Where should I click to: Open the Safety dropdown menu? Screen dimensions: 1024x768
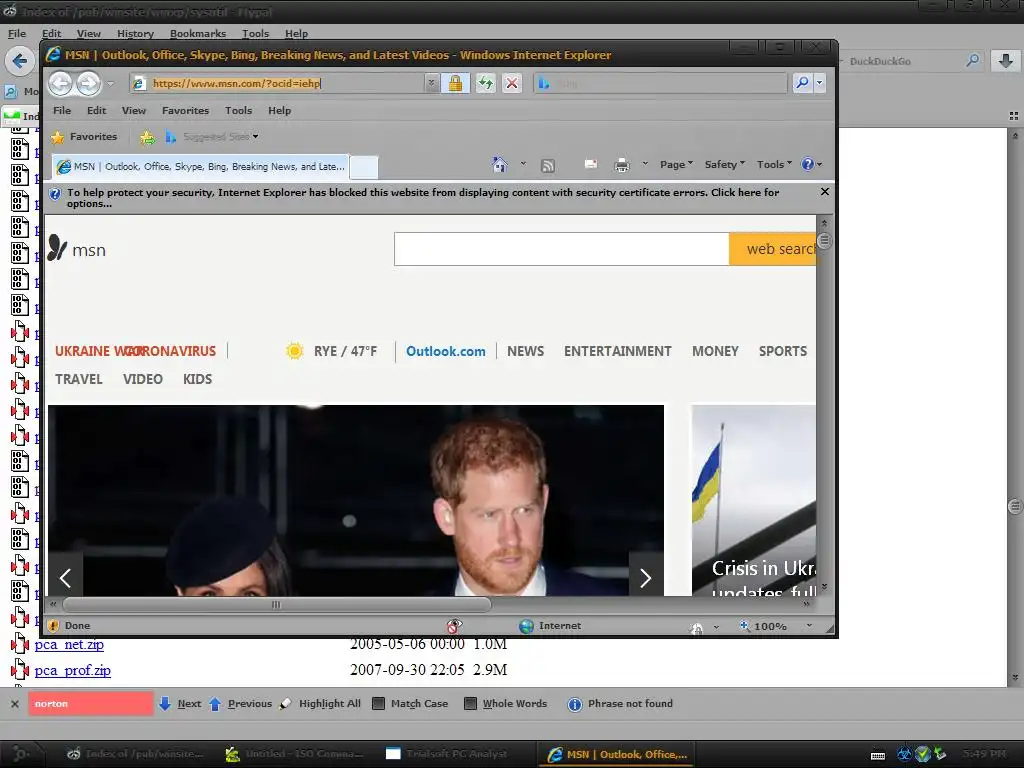tap(724, 165)
